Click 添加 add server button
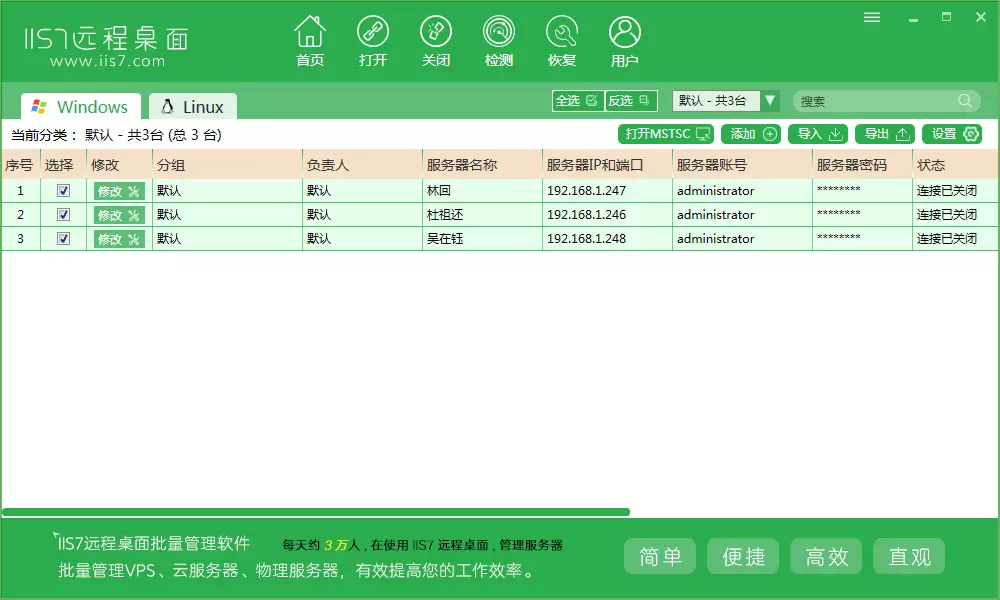This screenshot has height=600, width=1000. point(751,134)
